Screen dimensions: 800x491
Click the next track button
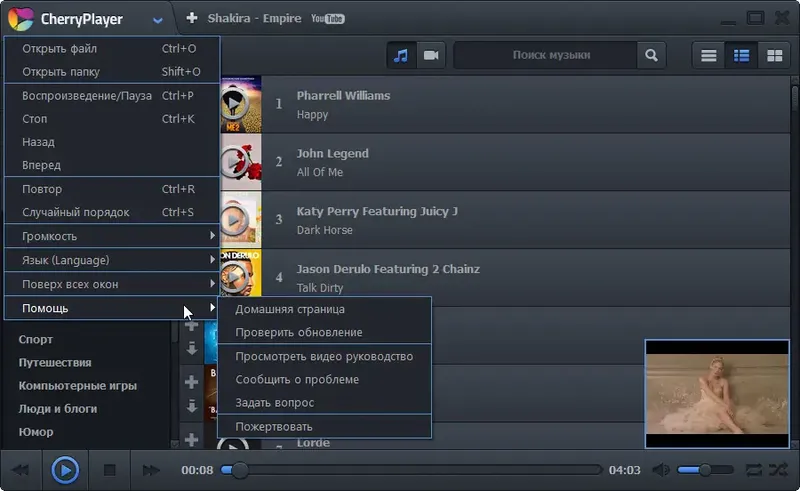tap(151, 470)
